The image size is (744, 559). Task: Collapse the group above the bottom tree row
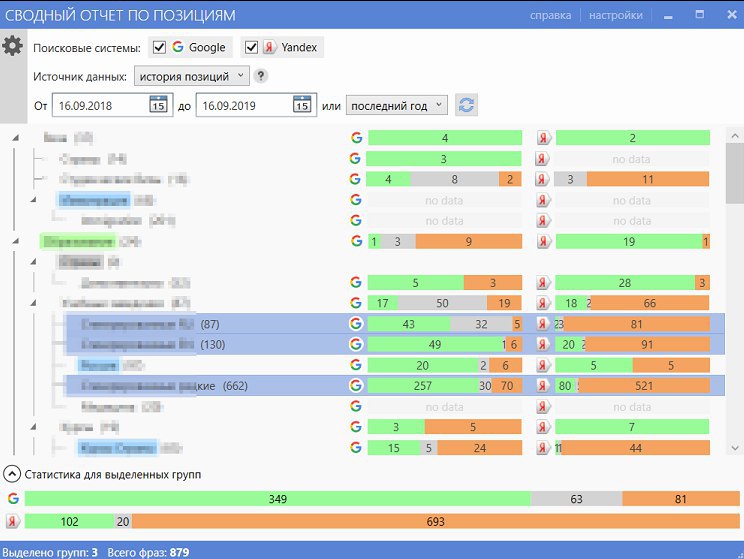[x=33, y=427]
